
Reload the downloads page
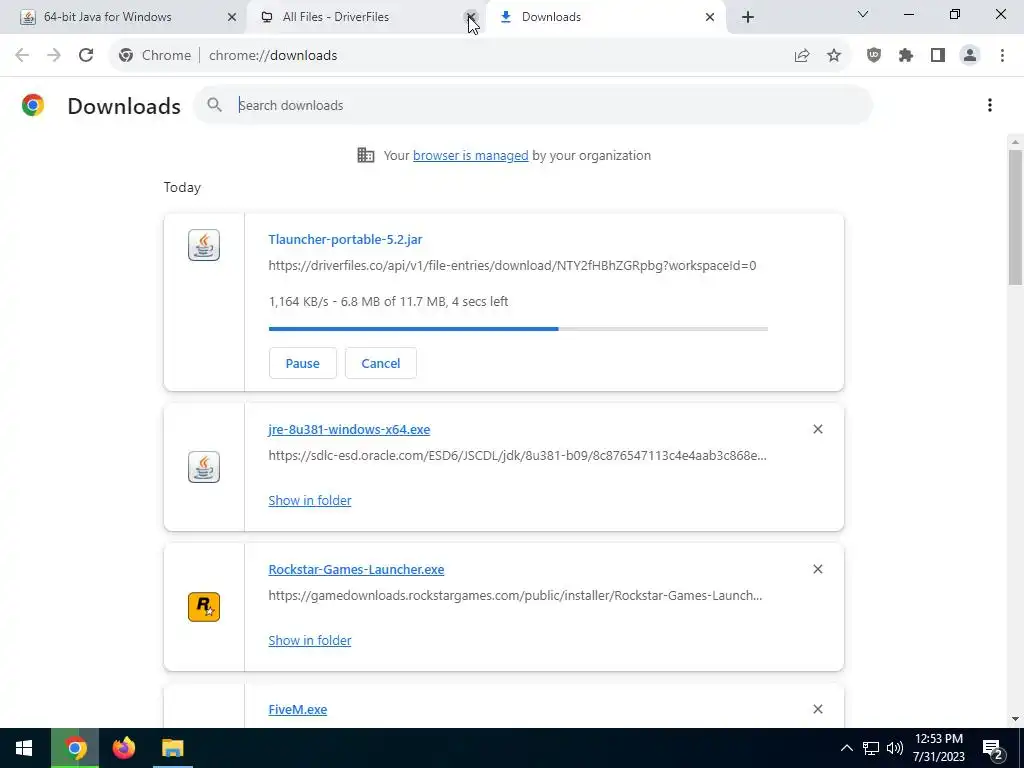click(86, 56)
